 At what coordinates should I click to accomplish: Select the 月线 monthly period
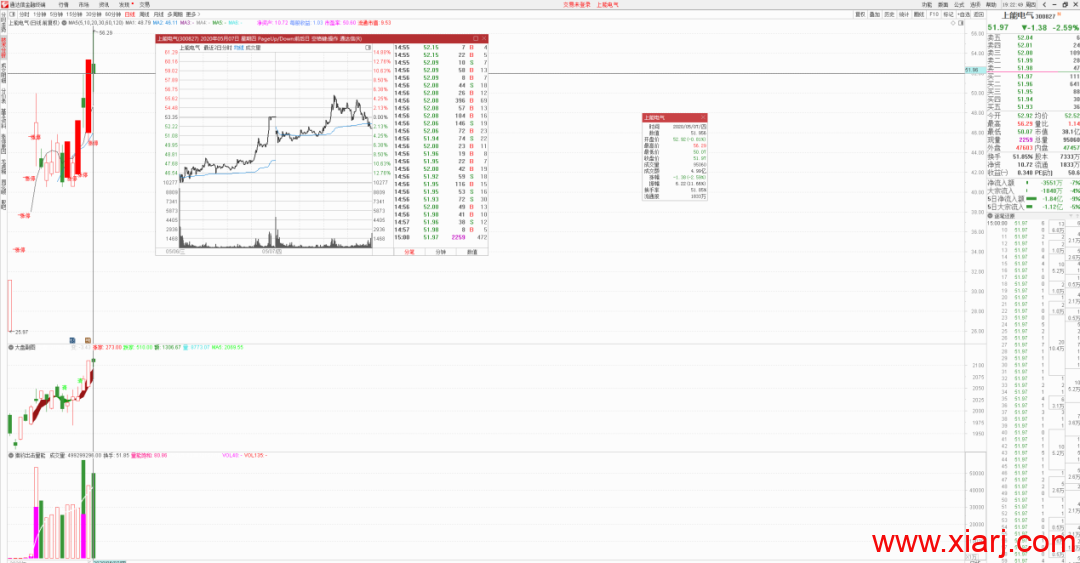click(x=158, y=14)
